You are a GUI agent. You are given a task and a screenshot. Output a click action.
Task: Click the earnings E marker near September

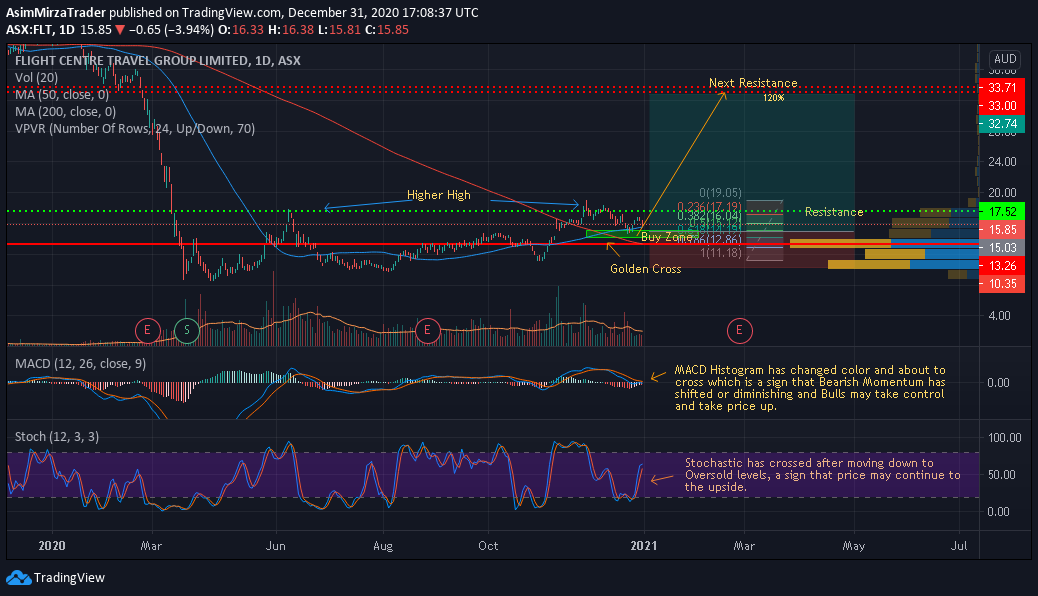click(x=428, y=330)
